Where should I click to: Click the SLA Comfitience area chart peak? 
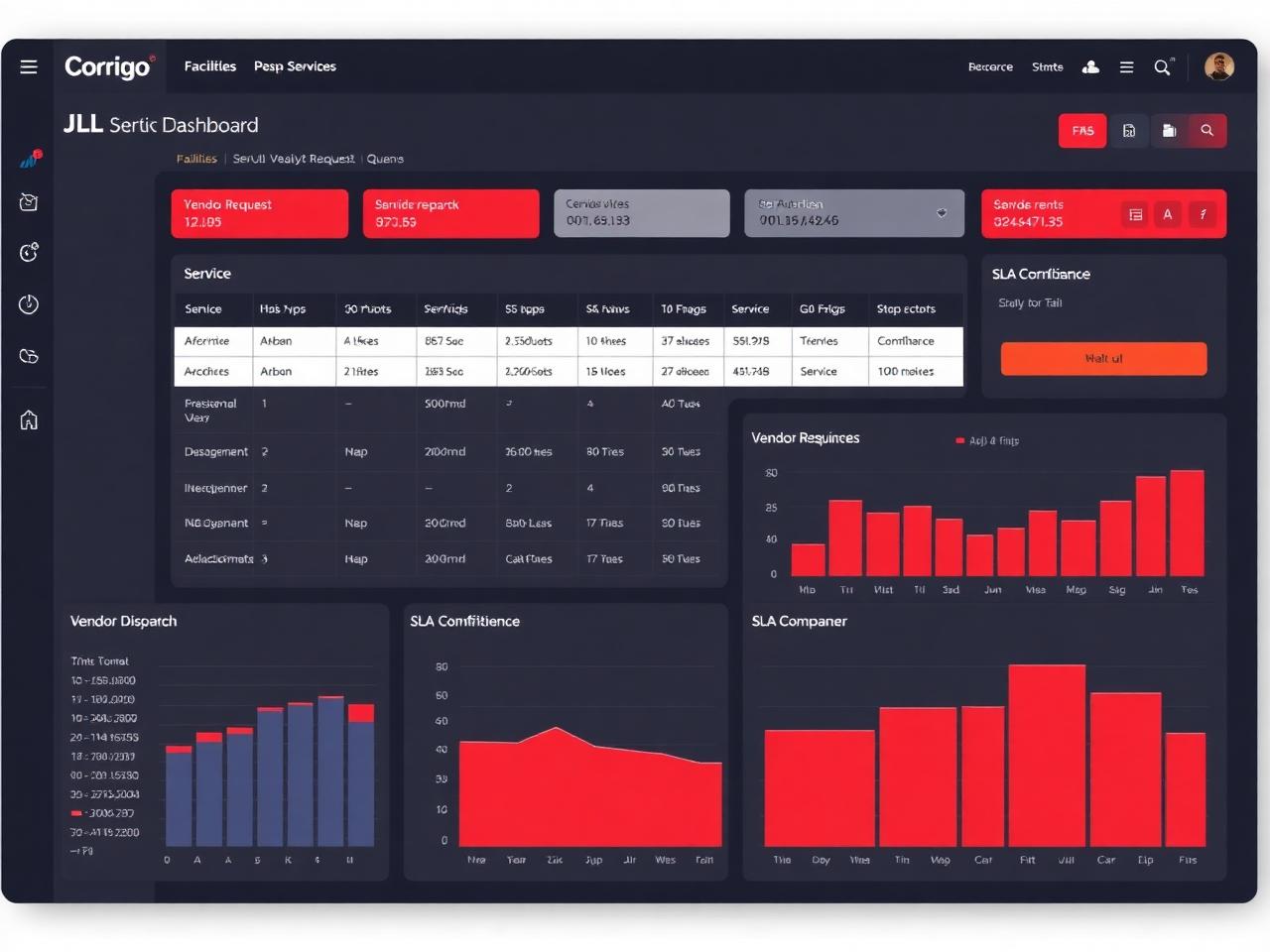[x=557, y=729]
